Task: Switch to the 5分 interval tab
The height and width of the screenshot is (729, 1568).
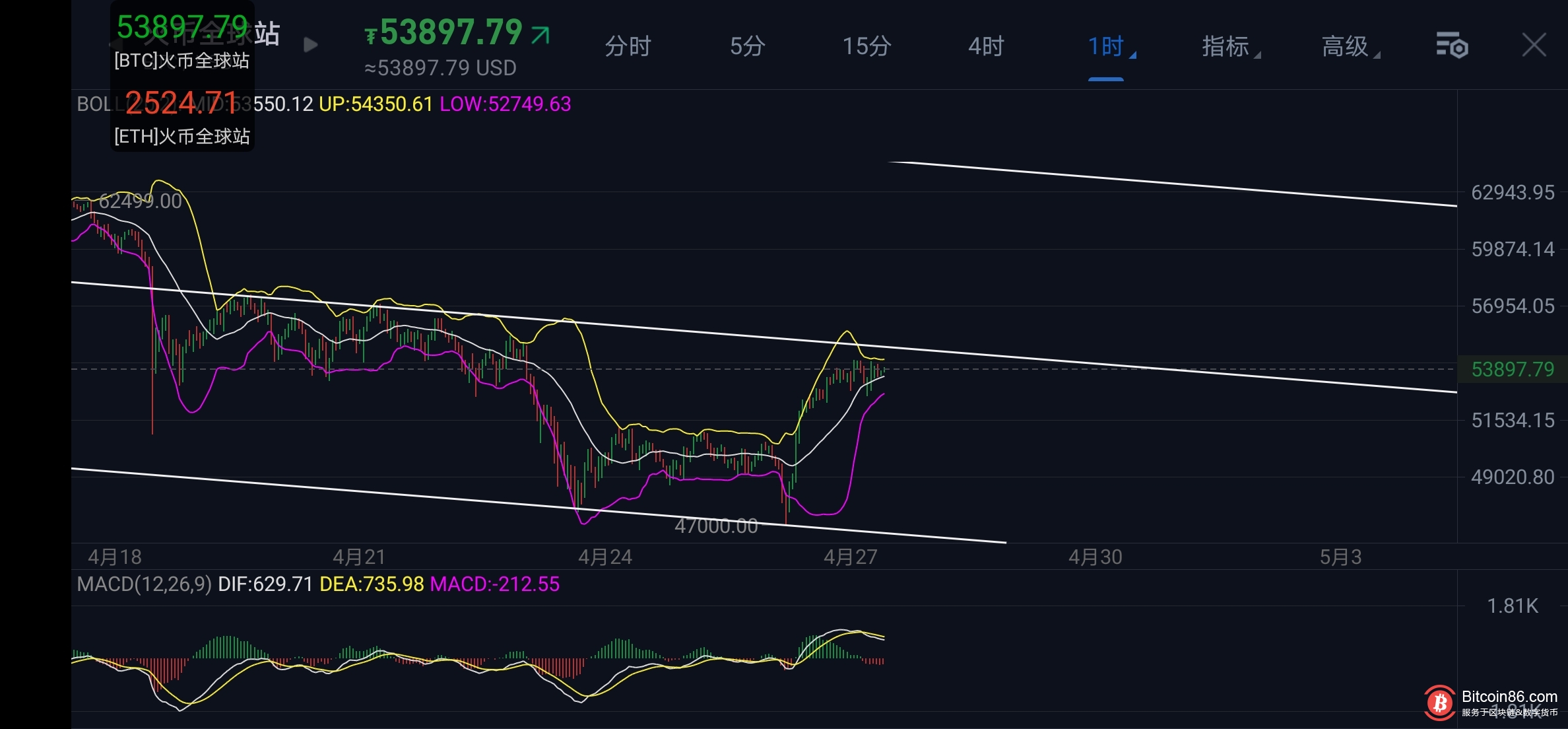Action: point(747,46)
